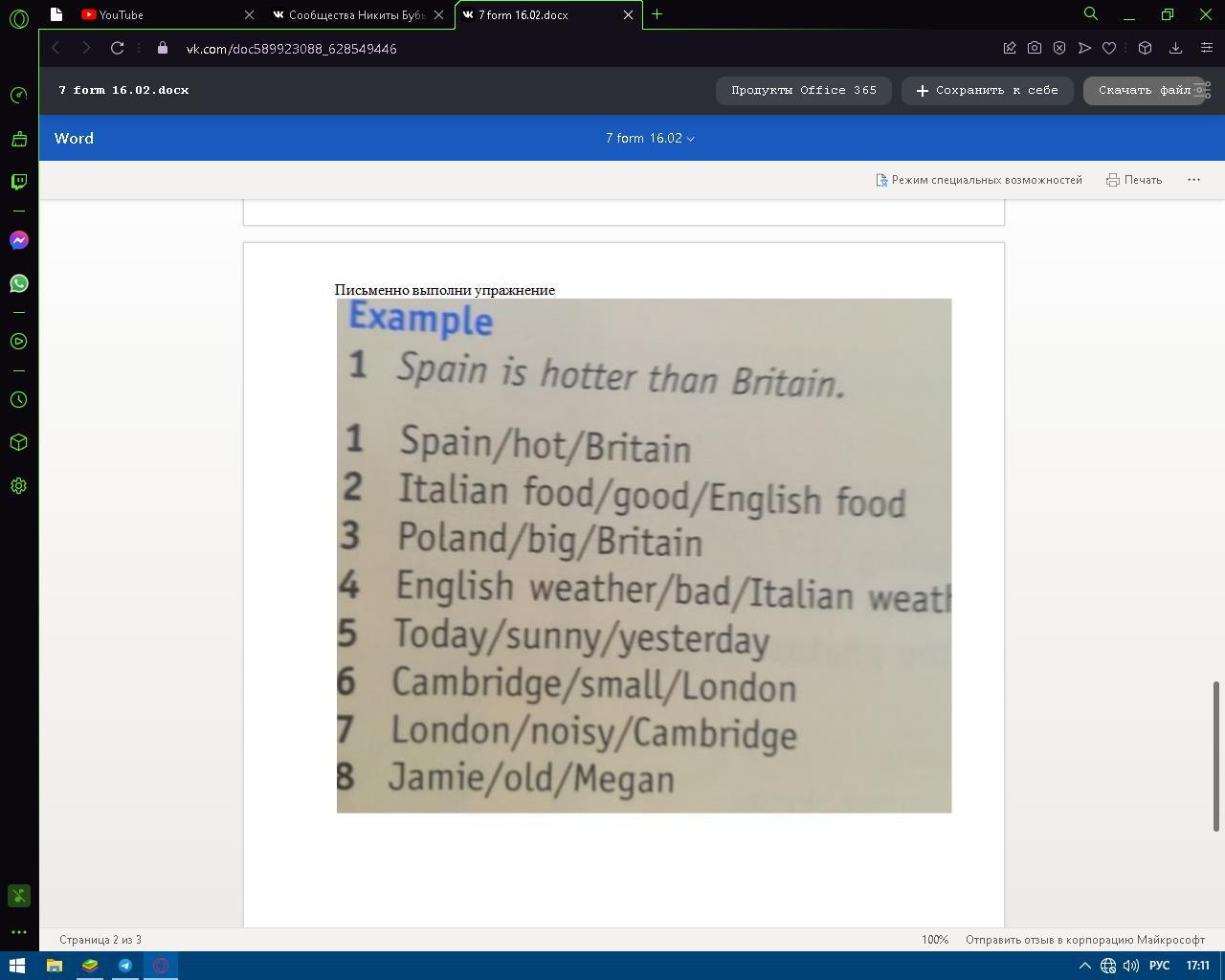Open browser settings gear in the sidebar
This screenshot has height=980, width=1225.
18,486
